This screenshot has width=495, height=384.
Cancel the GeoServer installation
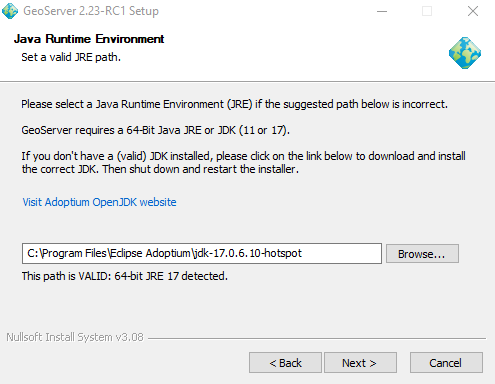tap(446, 363)
